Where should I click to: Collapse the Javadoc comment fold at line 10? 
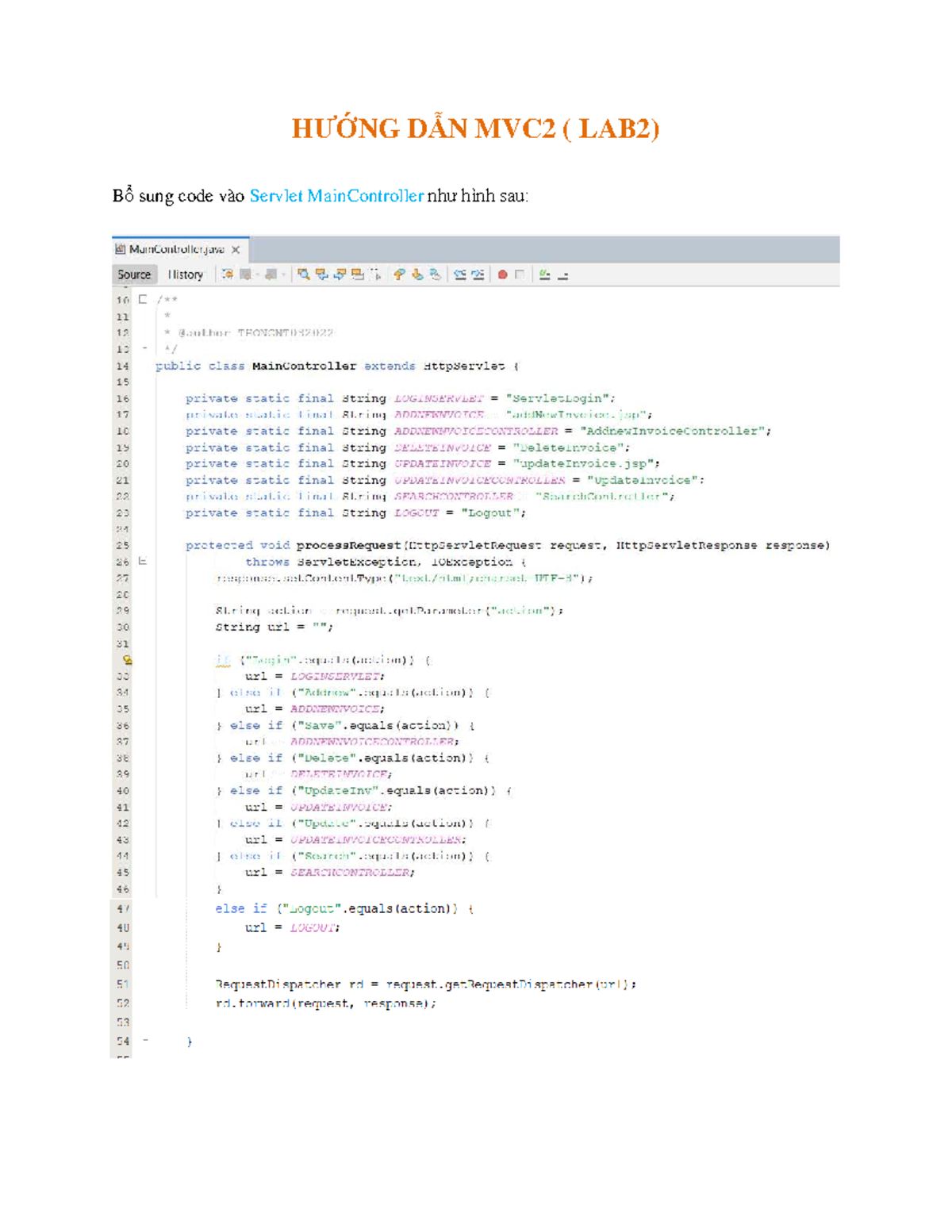[143, 299]
